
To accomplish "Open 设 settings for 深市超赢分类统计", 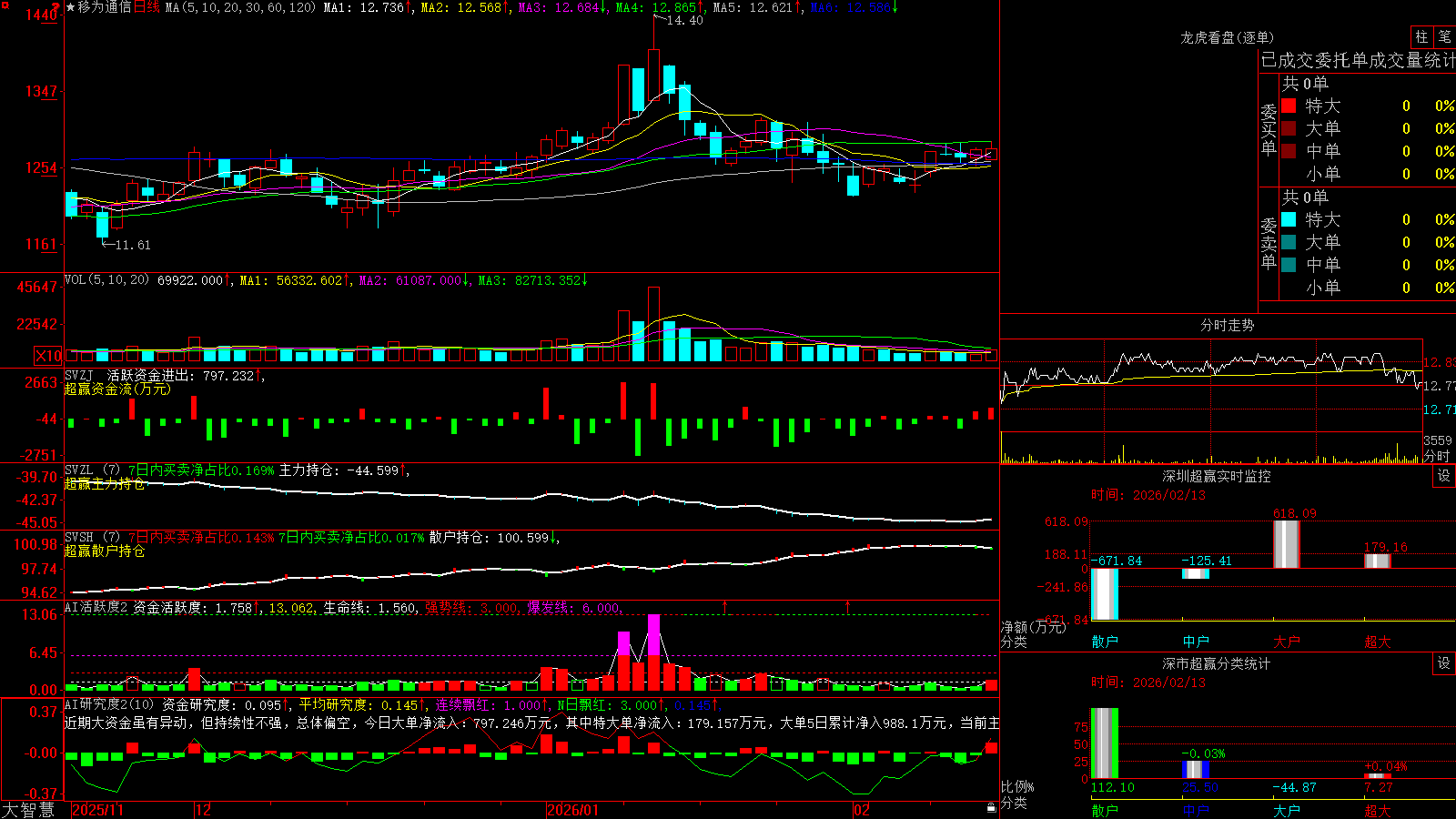I will tap(1444, 663).
